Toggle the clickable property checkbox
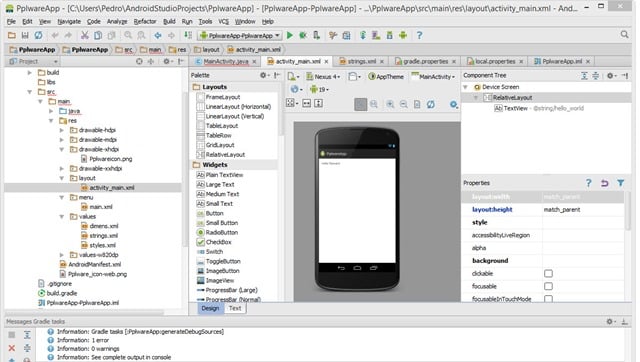This screenshot has height=362, width=640. pos(548,273)
